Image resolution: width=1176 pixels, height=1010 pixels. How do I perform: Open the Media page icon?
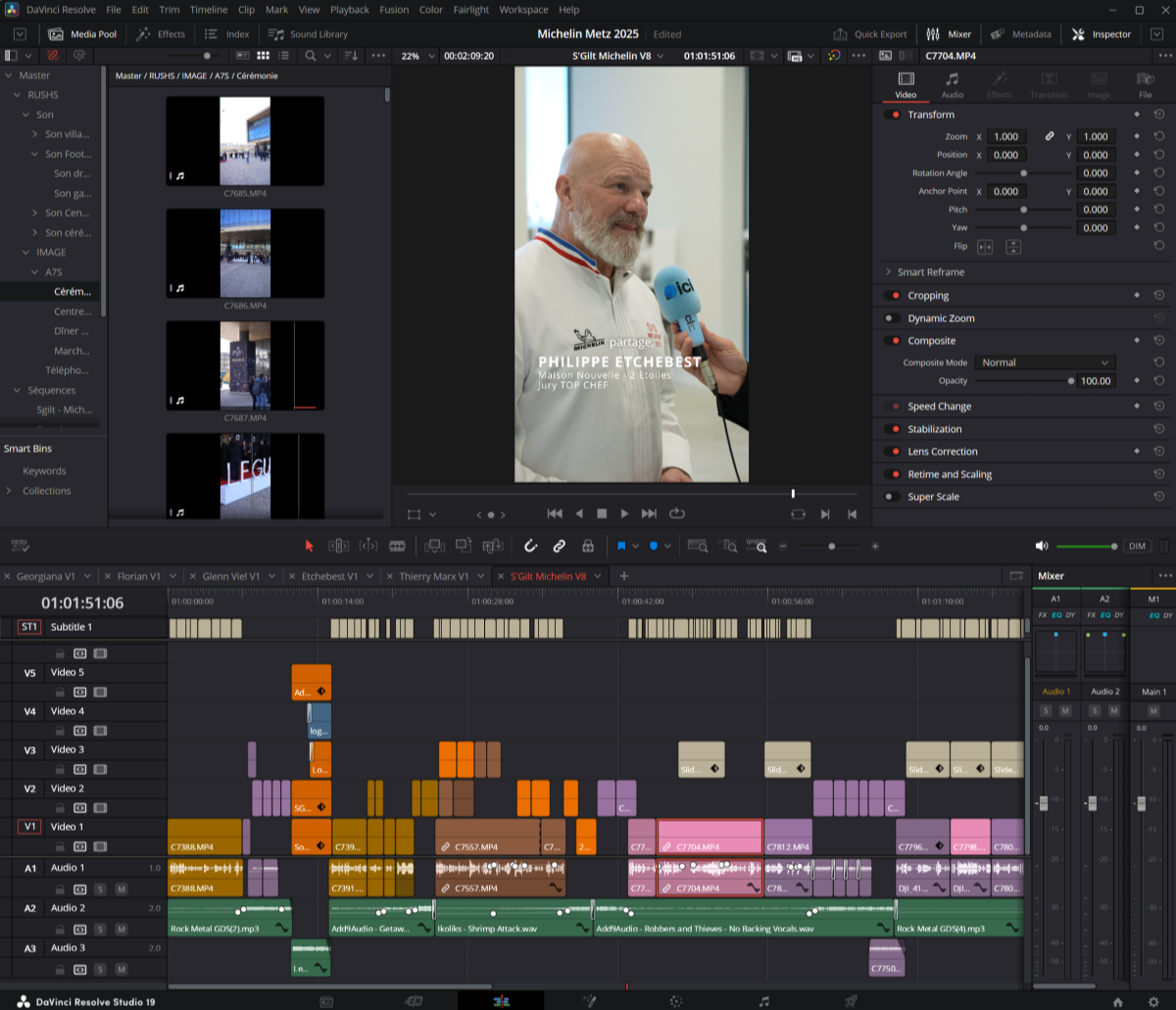(x=326, y=1001)
